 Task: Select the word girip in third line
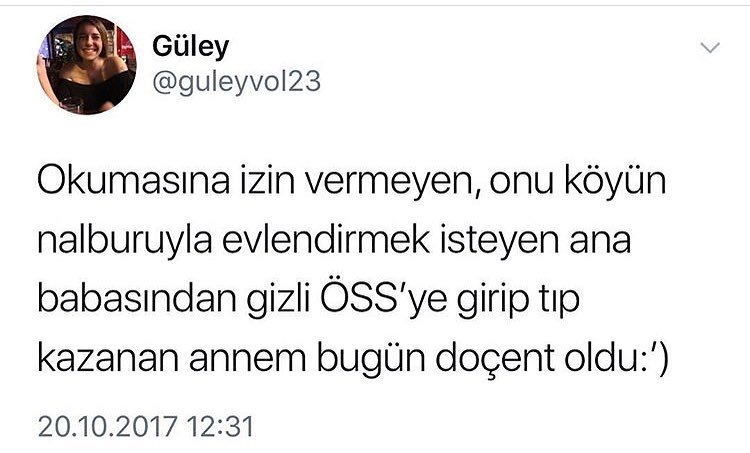(x=493, y=301)
